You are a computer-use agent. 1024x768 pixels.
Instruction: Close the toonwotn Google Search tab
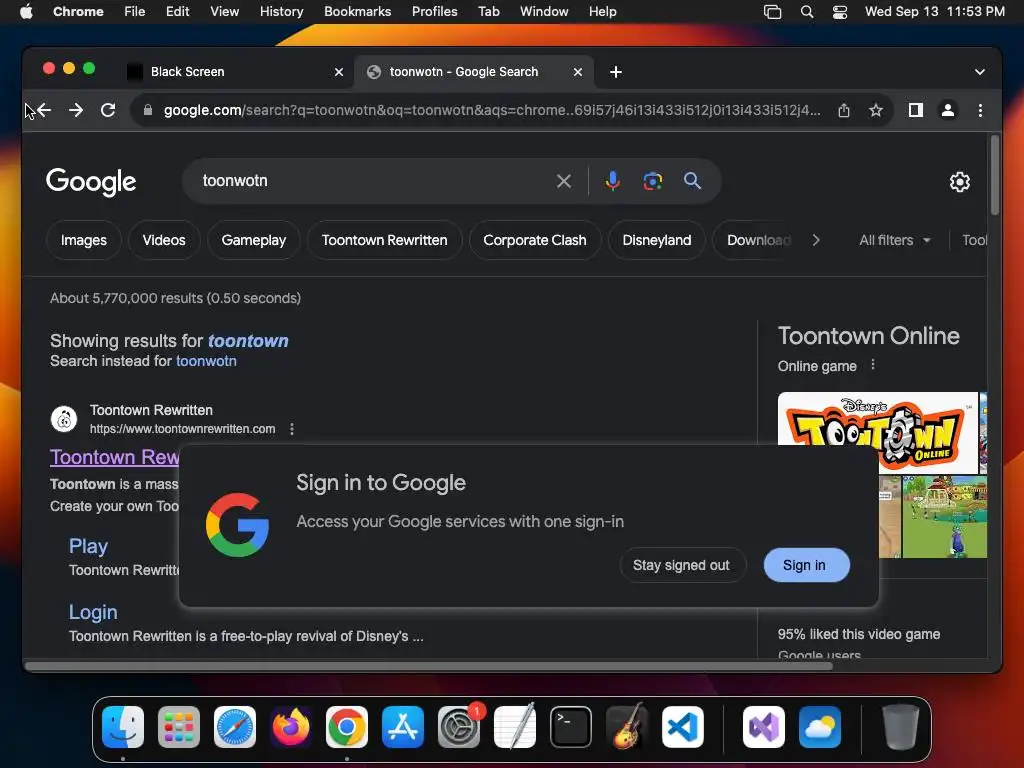pyautogui.click(x=578, y=72)
